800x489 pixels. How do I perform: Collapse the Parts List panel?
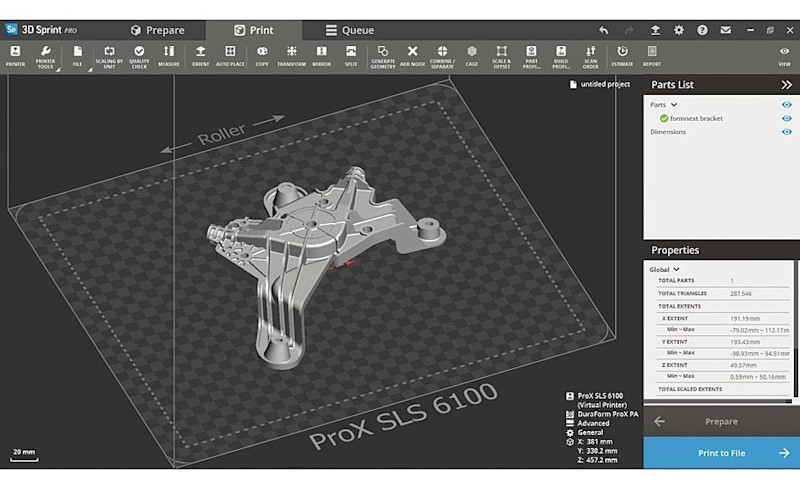pos(786,85)
